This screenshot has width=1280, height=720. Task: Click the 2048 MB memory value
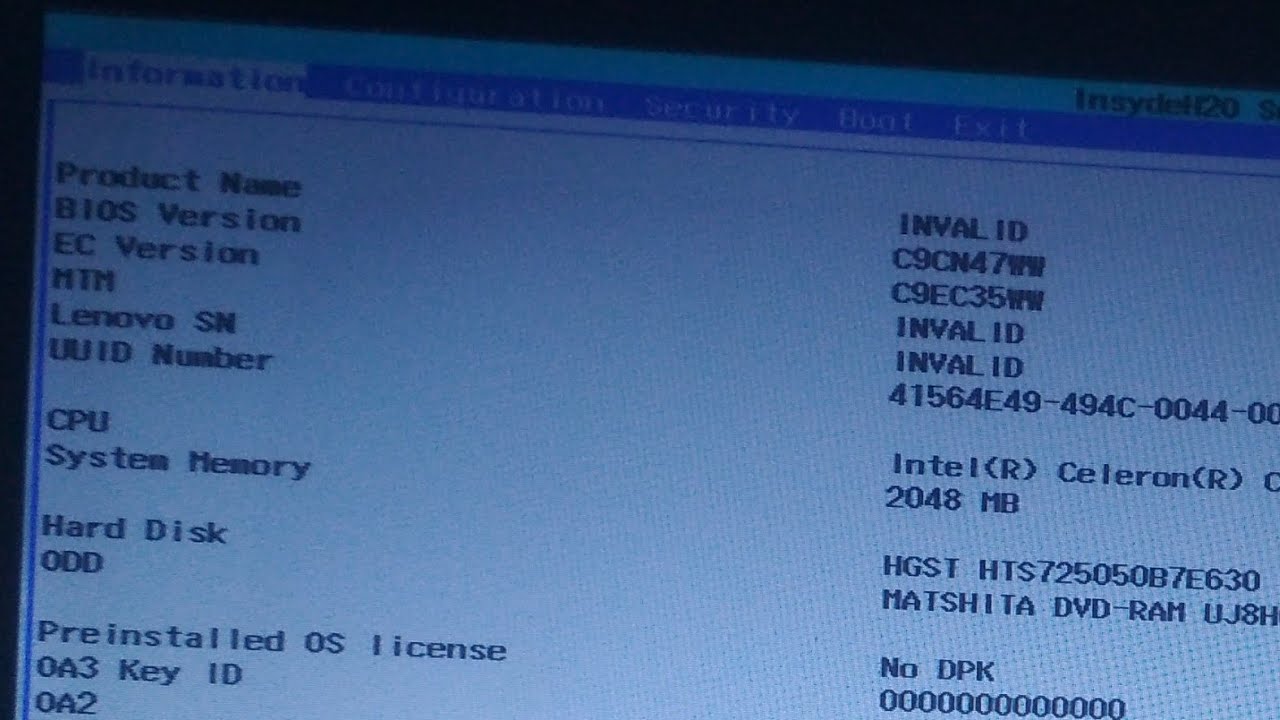[x=952, y=499]
